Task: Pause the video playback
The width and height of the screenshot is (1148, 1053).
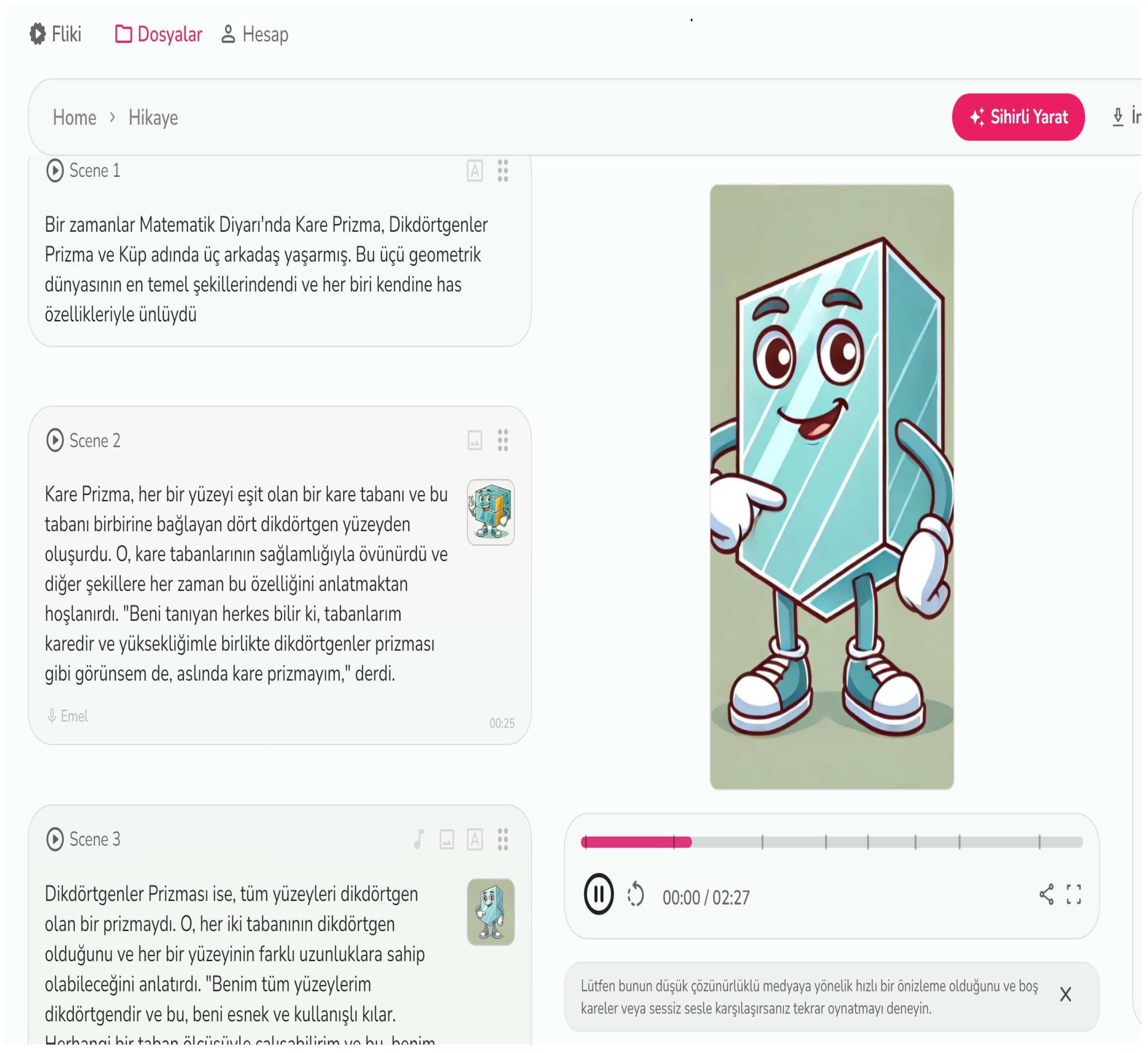Action: (x=599, y=895)
